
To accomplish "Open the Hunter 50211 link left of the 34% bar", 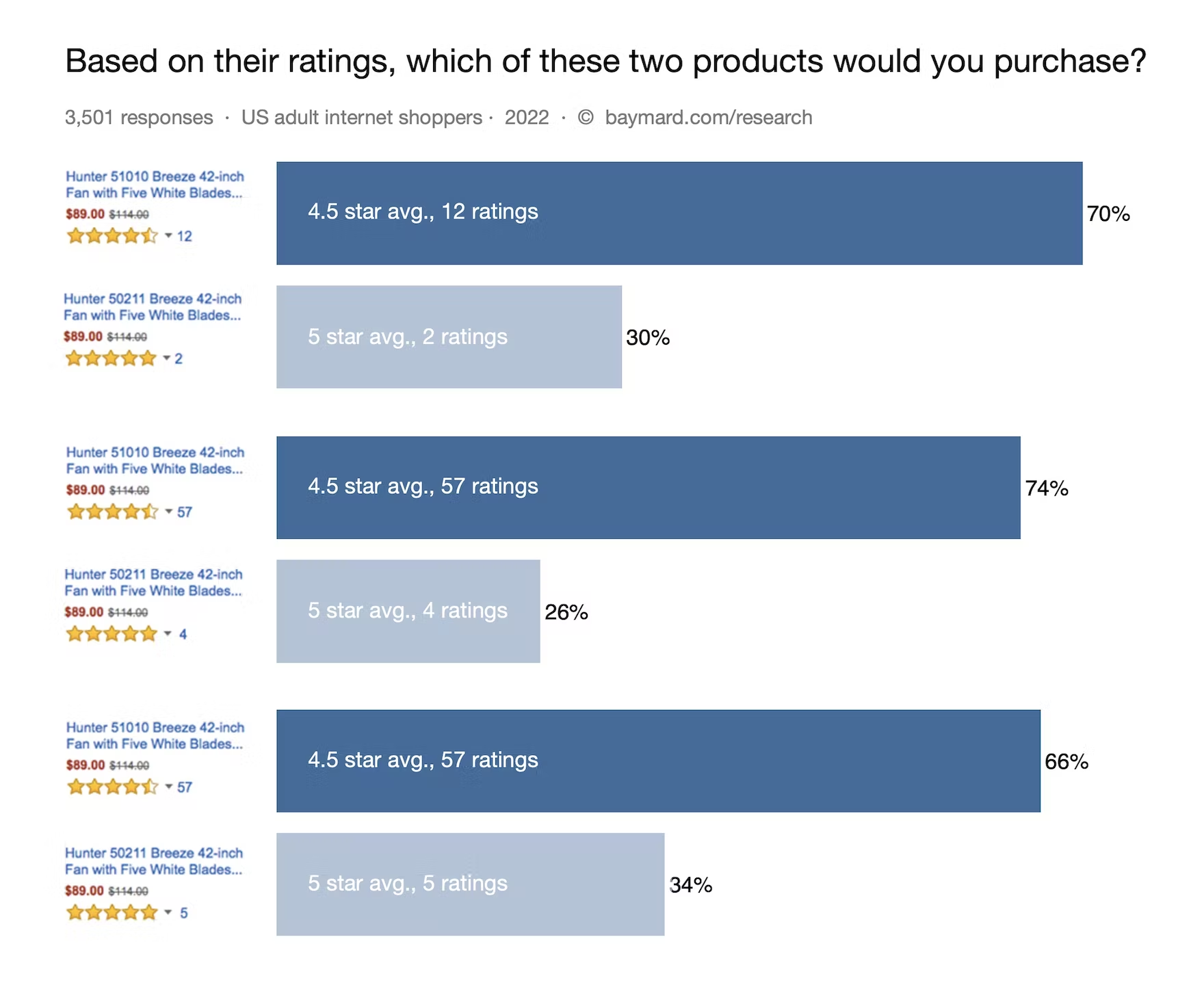I will (154, 861).
